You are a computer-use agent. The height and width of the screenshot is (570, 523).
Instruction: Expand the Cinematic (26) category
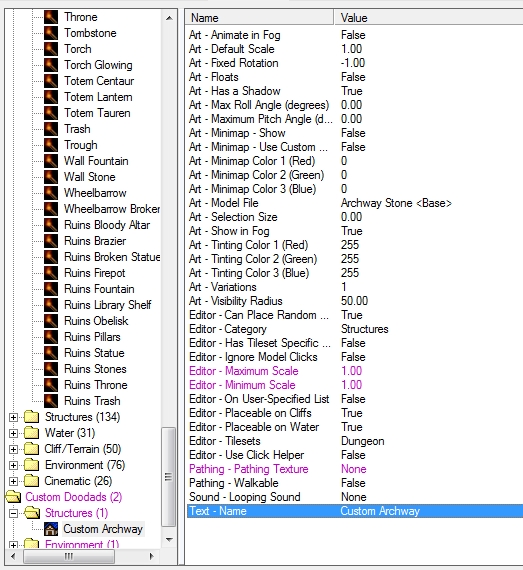click(x=13, y=481)
